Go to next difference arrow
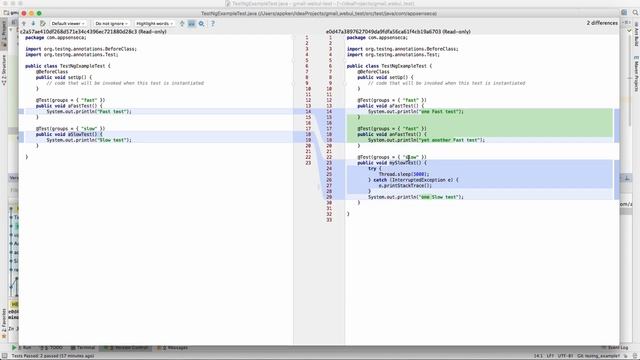The width and height of the screenshot is (640, 360). [33, 24]
